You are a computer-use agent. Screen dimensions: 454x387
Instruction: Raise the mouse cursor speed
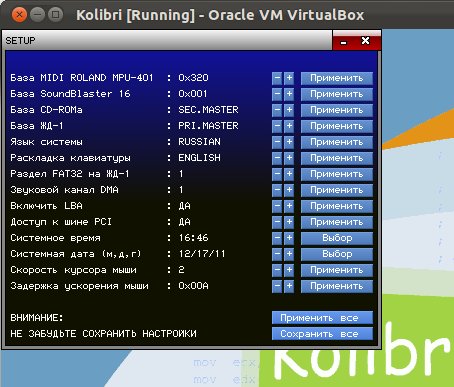[289, 270]
